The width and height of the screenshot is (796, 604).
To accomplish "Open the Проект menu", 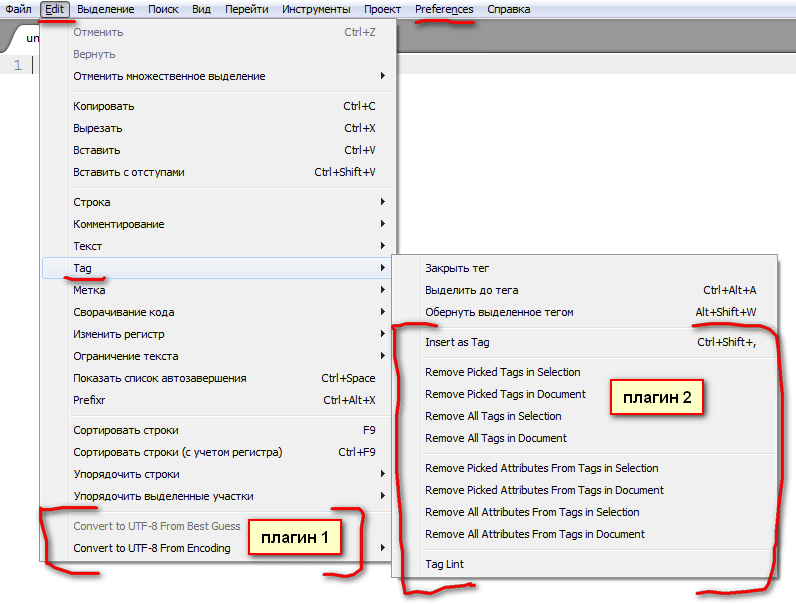I will (382, 9).
